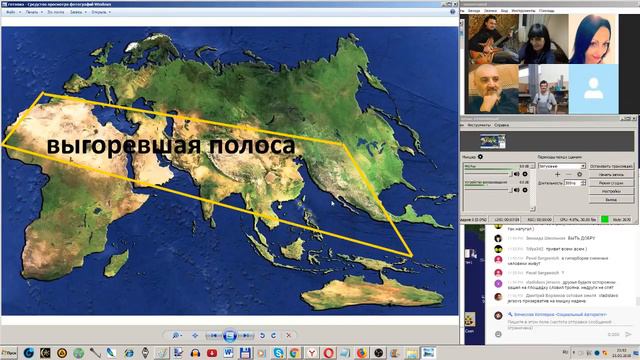Screen dimensions: 640x360
Task: Select the blank avatar participant tile
Action: coord(593,89)
